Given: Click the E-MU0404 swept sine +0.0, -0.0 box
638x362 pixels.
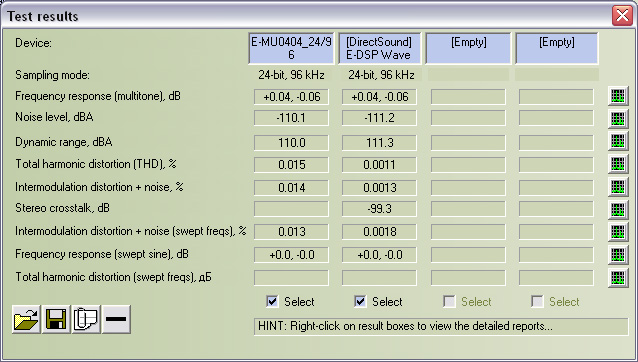Looking at the screenshot, I should [x=291, y=255].
